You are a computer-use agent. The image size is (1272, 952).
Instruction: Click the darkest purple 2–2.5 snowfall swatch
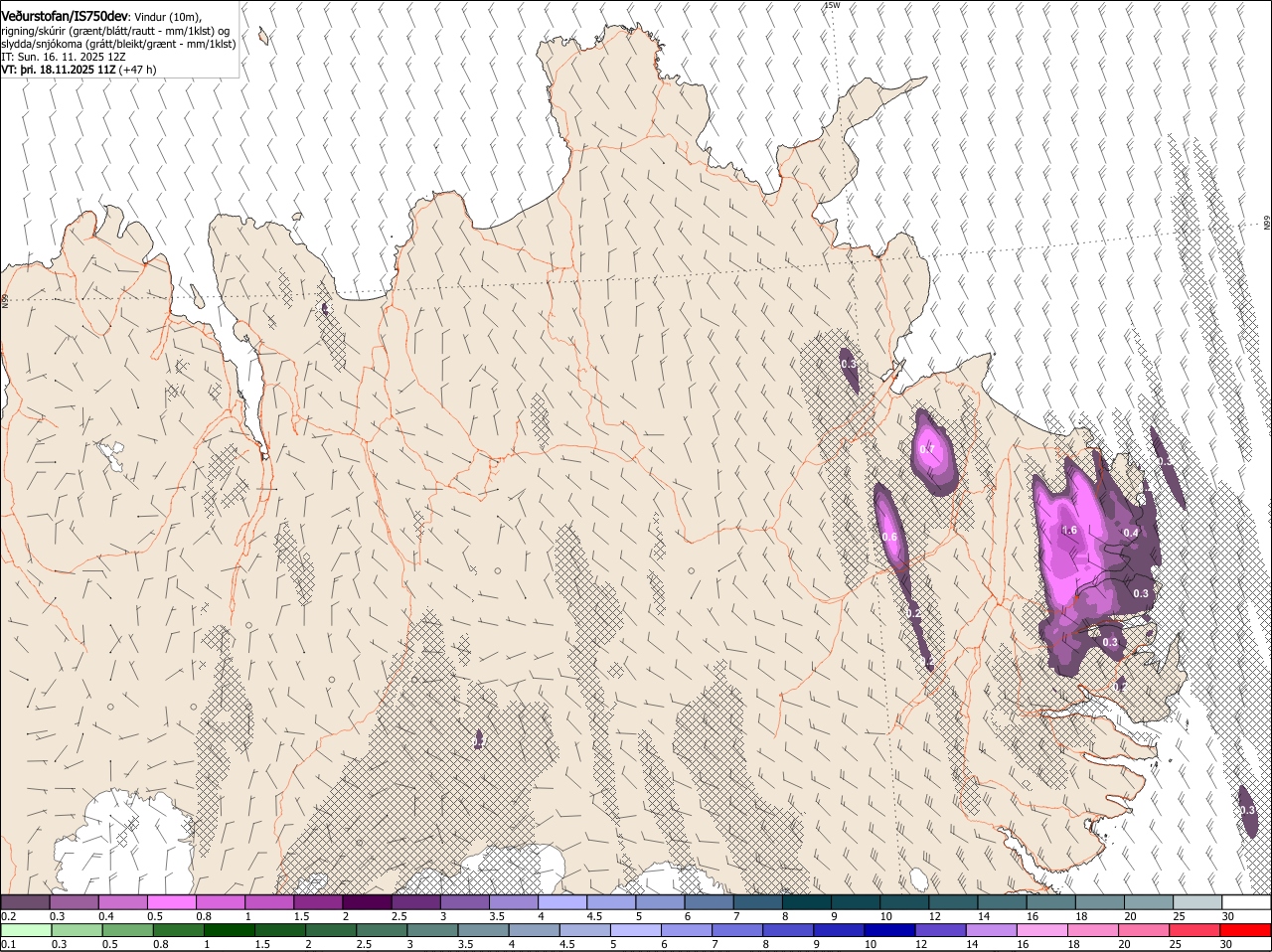(x=367, y=902)
